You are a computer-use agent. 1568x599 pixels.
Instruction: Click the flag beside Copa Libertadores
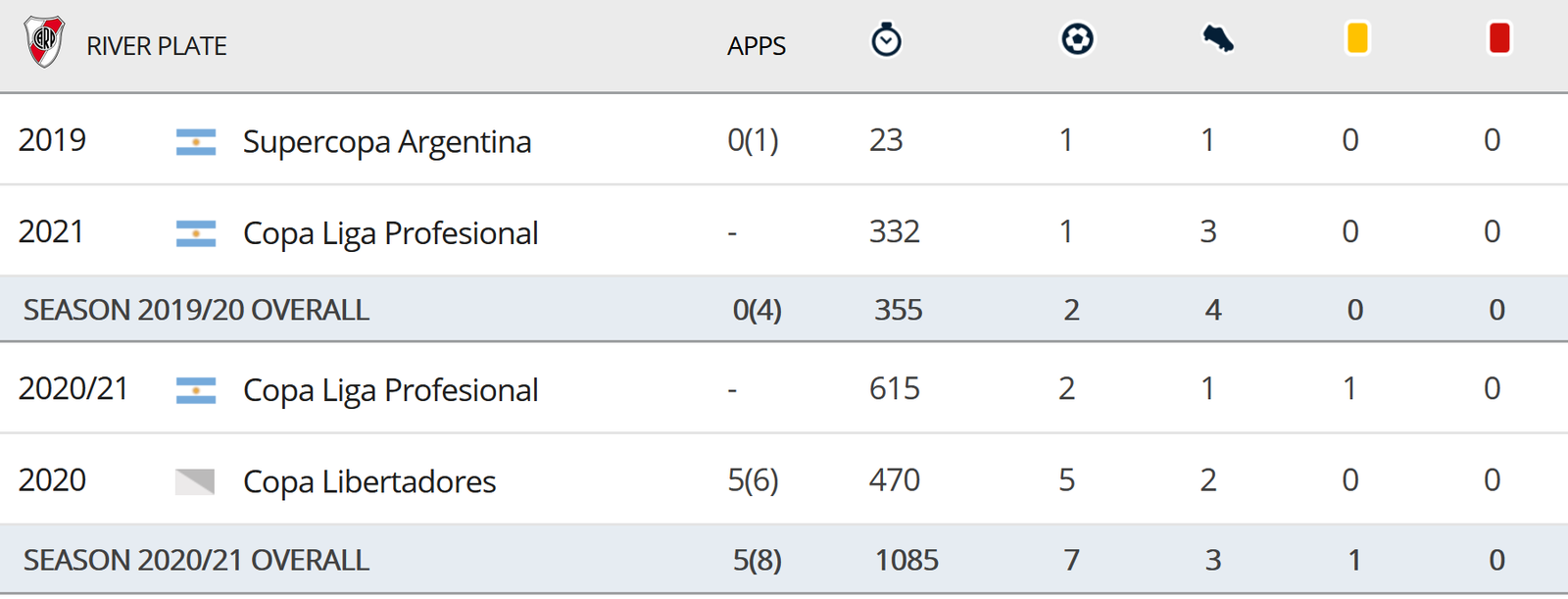click(195, 481)
